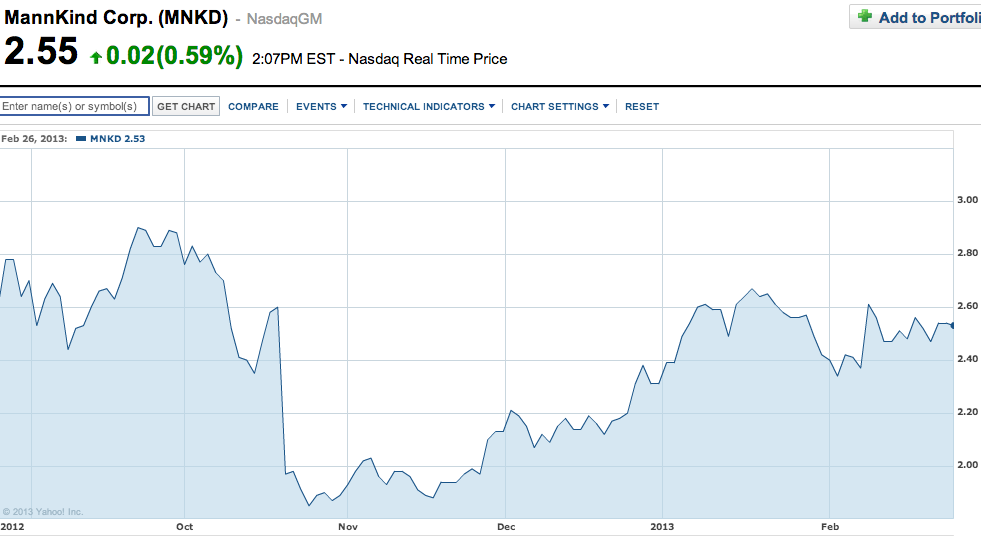Click the green plus Add to Portfolio icon
Screen dimensions: 981x536
865,16
